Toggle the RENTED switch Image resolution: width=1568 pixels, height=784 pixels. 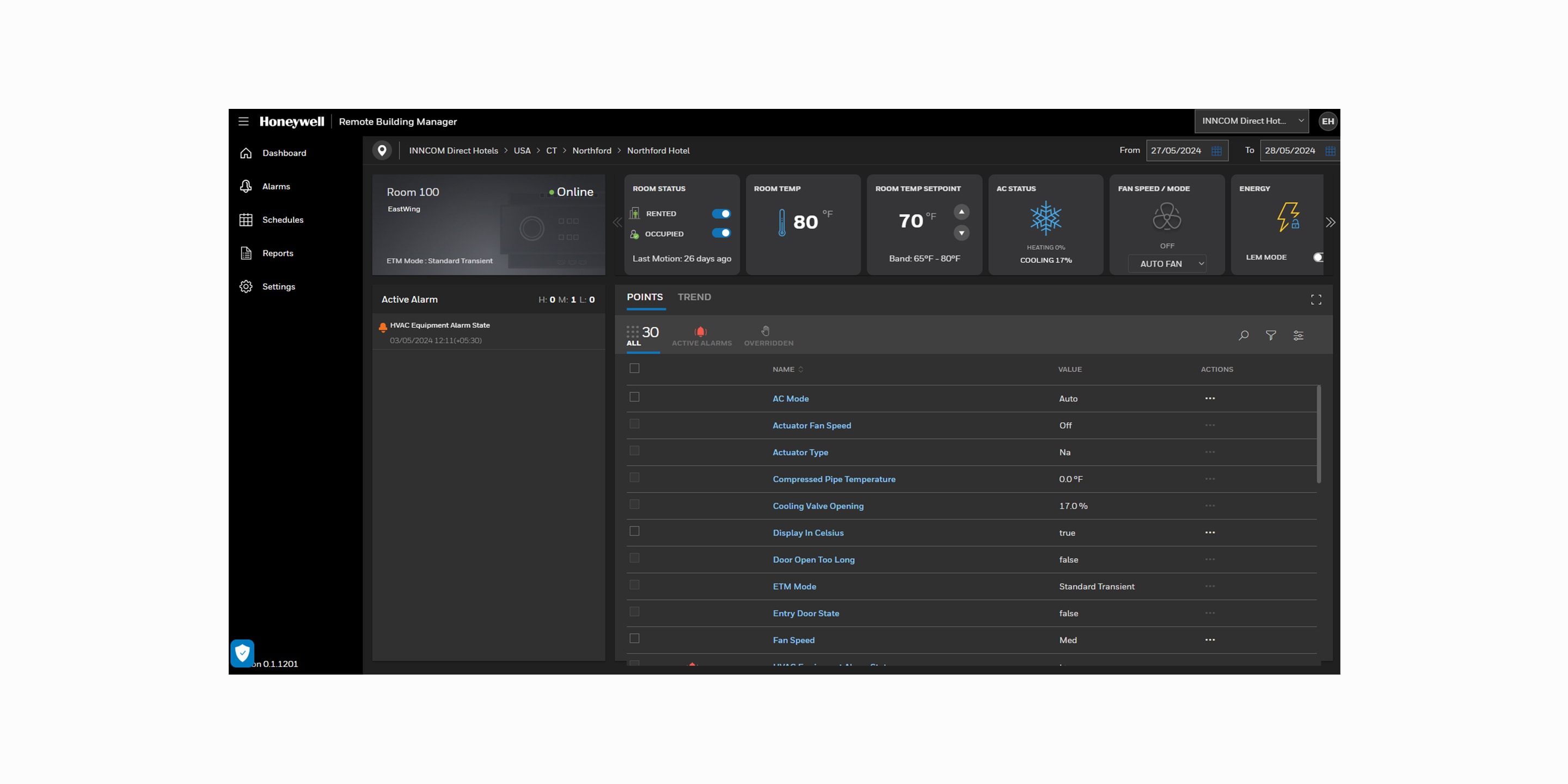(x=721, y=213)
